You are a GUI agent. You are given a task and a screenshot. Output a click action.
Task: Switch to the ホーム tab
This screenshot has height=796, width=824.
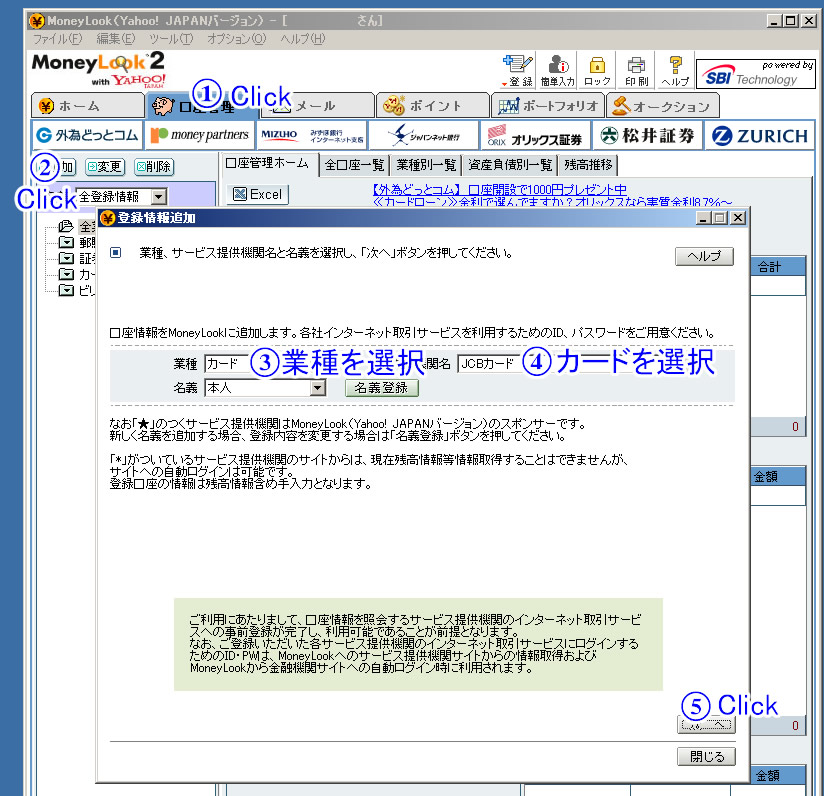87,106
